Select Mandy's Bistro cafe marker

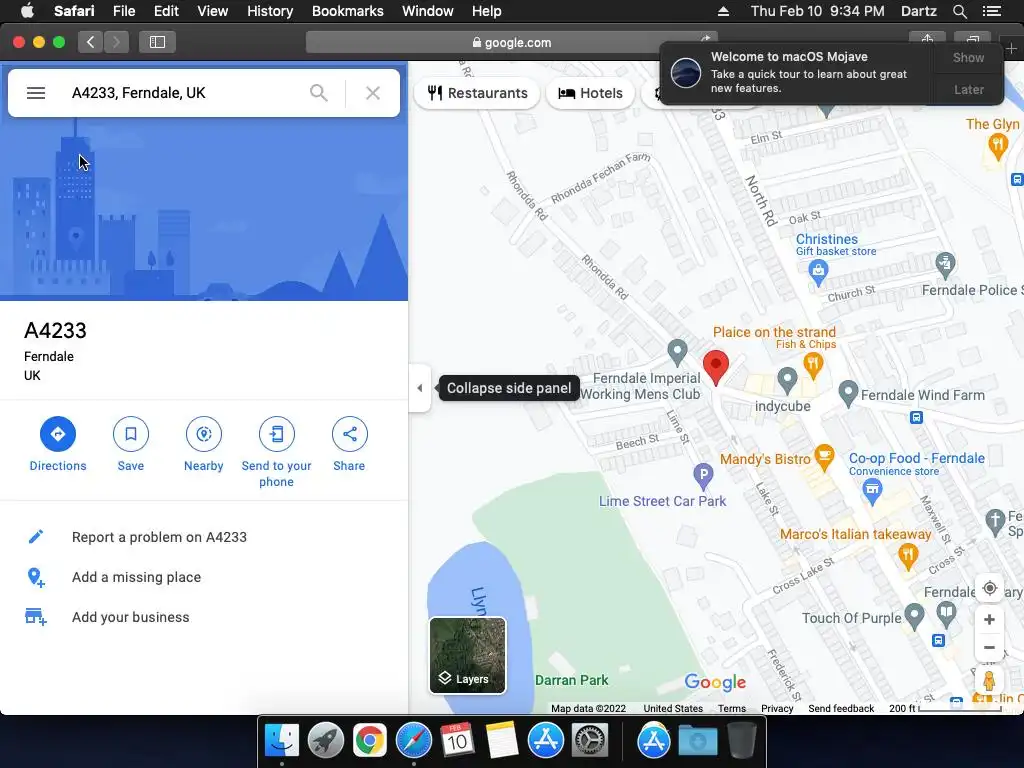point(825,457)
